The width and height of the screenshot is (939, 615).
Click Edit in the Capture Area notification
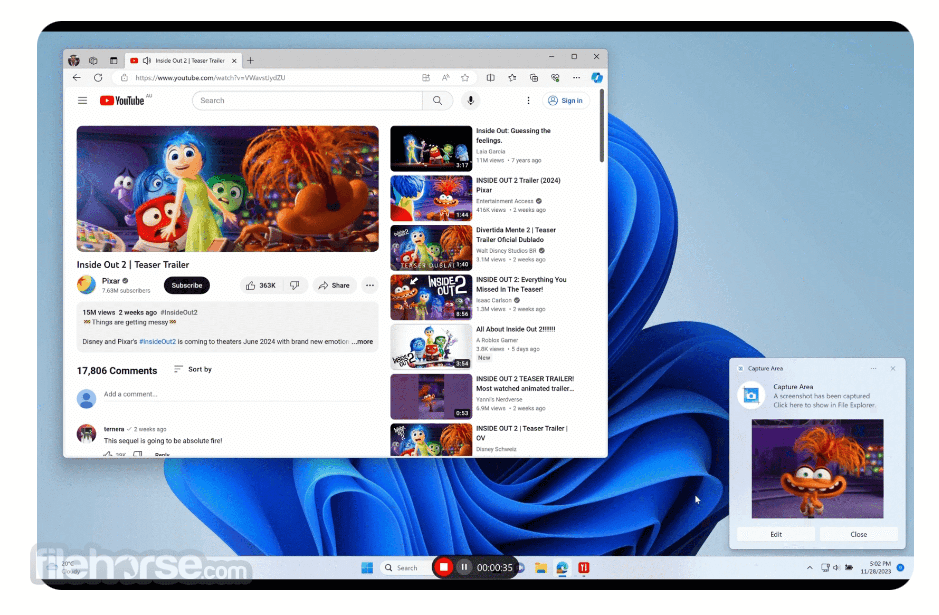pyautogui.click(x=776, y=534)
